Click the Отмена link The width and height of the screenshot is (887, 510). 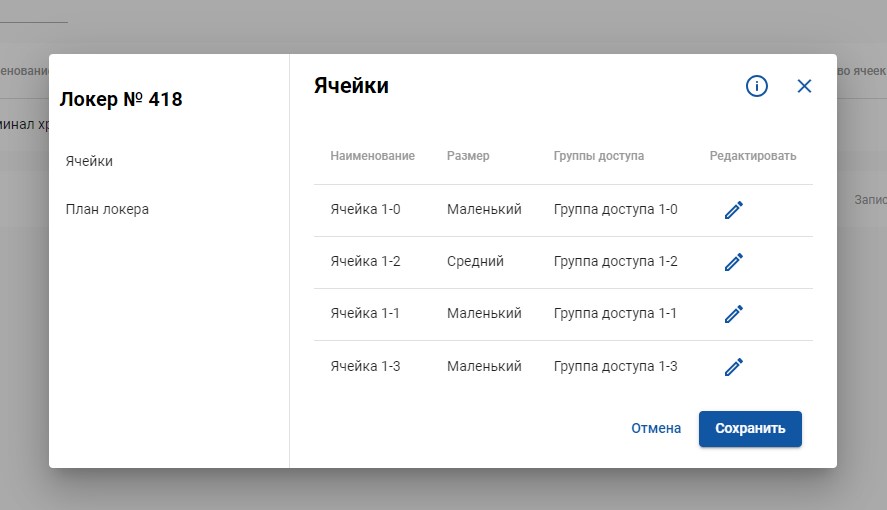[656, 428]
